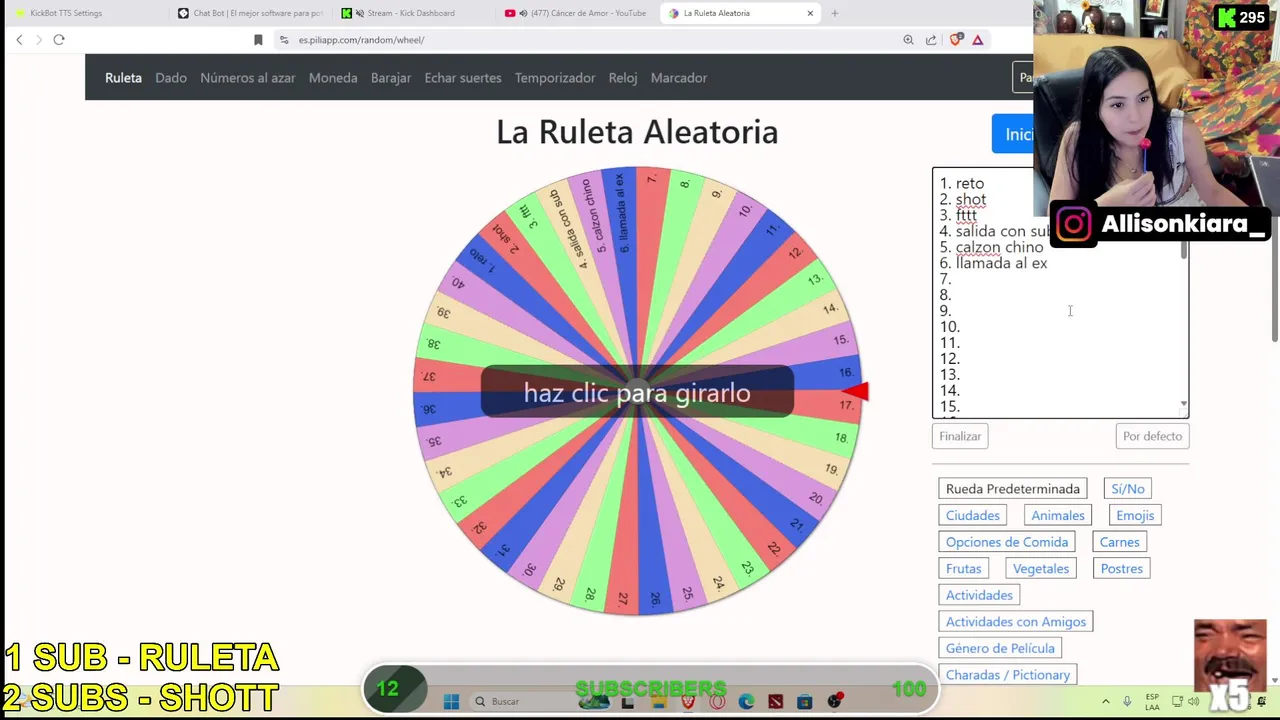The height and width of the screenshot is (720, 1280).
Task: Click the 'shot' entry line
Action: point(971,199)
